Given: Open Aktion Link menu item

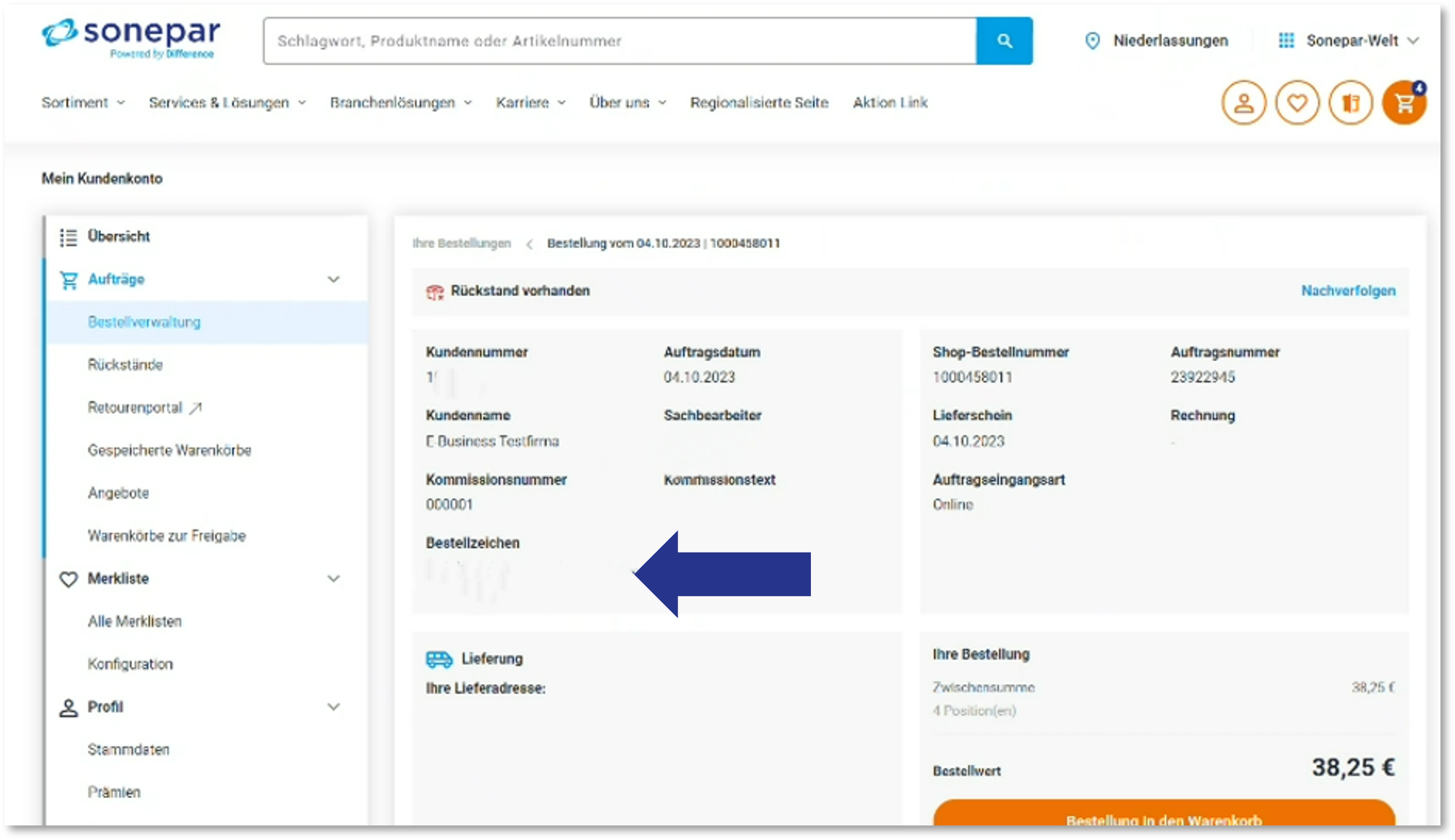Looking at the screenshot, I should pyautogui.click(x=890, y=103).
